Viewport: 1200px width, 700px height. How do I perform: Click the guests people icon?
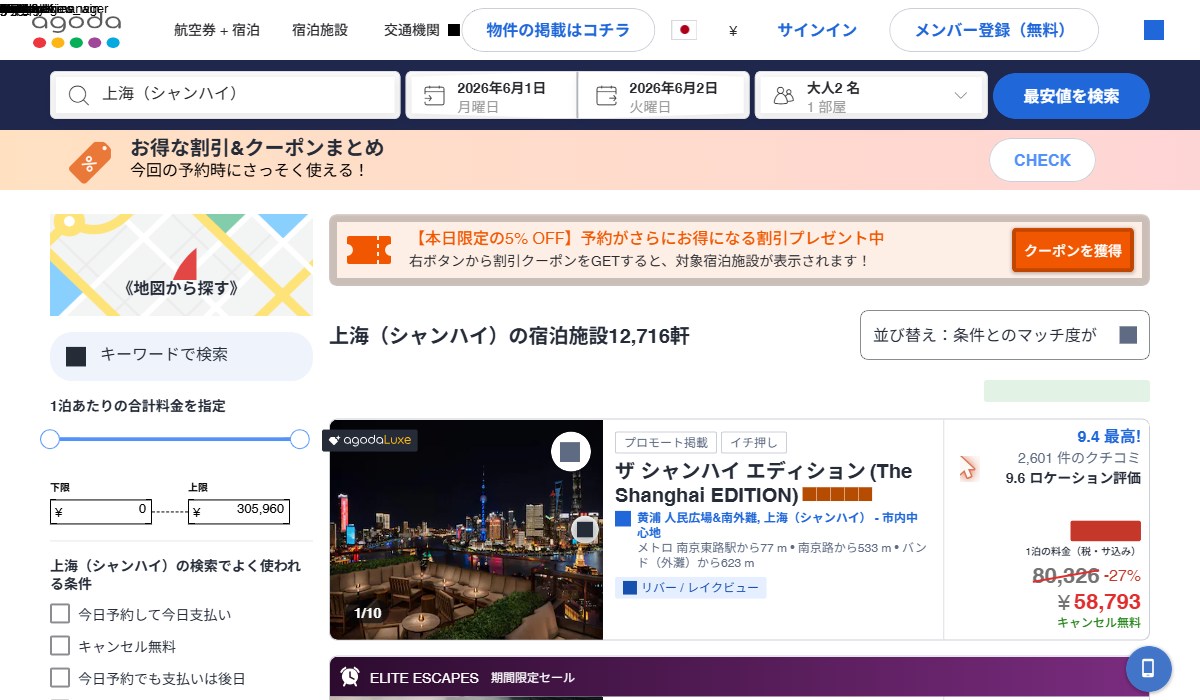(x=784, y=95)
